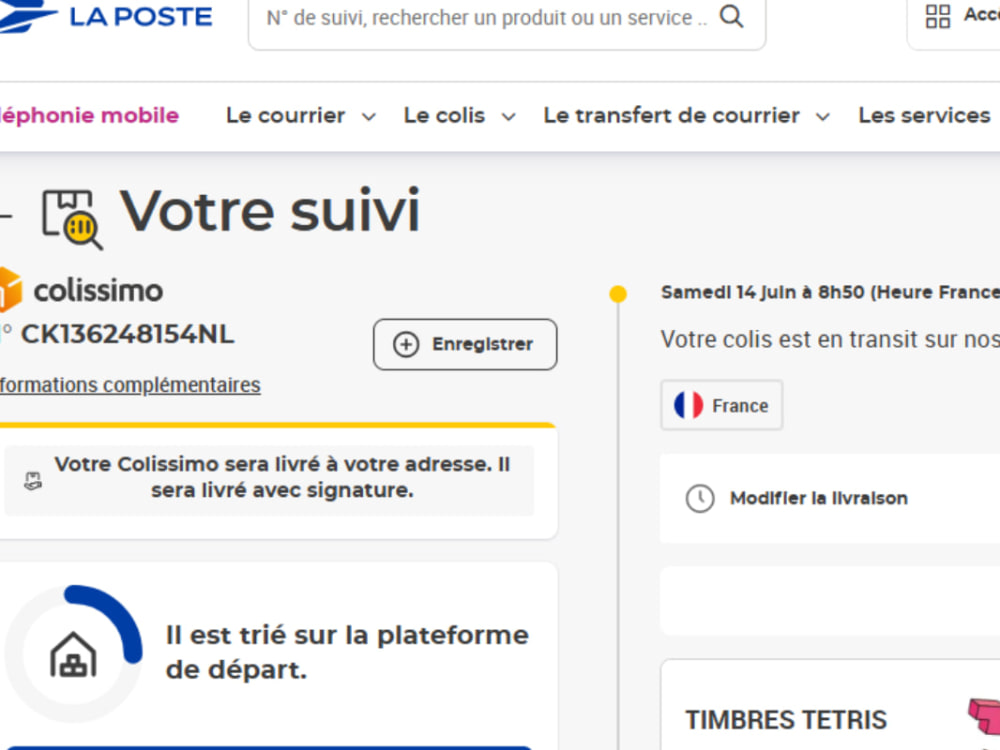Screen dimensions: 1000x750
Task: Click the Samedi 14 juin à 8h50 date
Action: (x=830, y=292)
